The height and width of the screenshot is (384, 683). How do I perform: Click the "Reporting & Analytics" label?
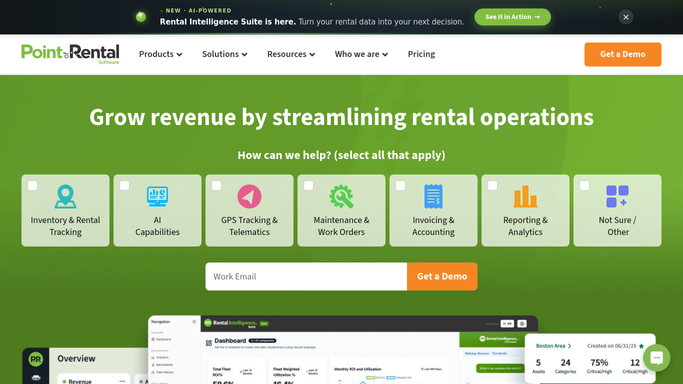click(525, 226)
